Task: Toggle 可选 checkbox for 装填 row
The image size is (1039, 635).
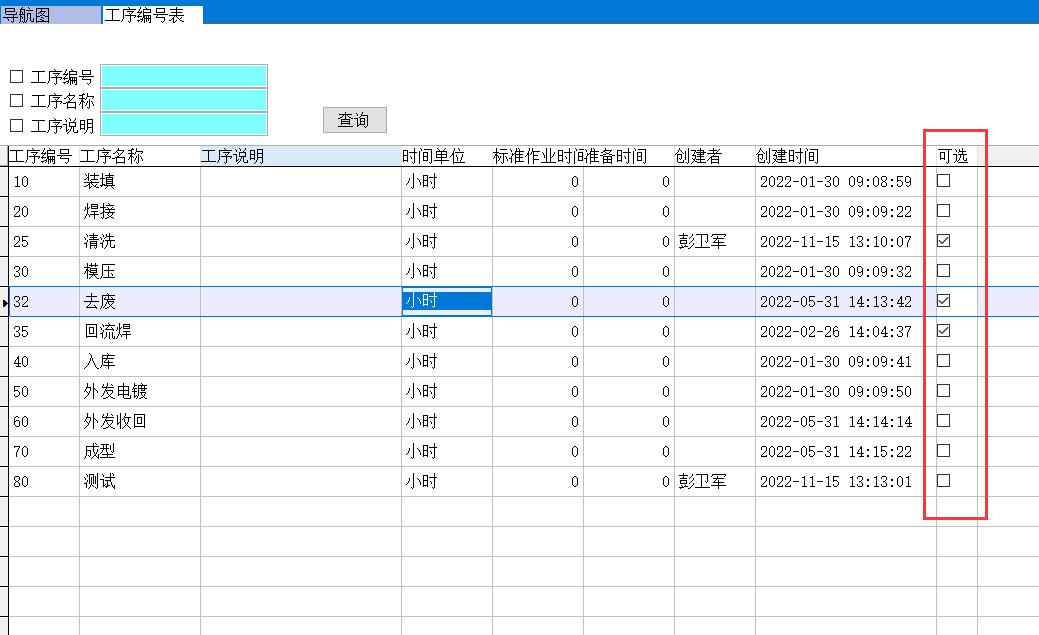Action: [943, 181]
